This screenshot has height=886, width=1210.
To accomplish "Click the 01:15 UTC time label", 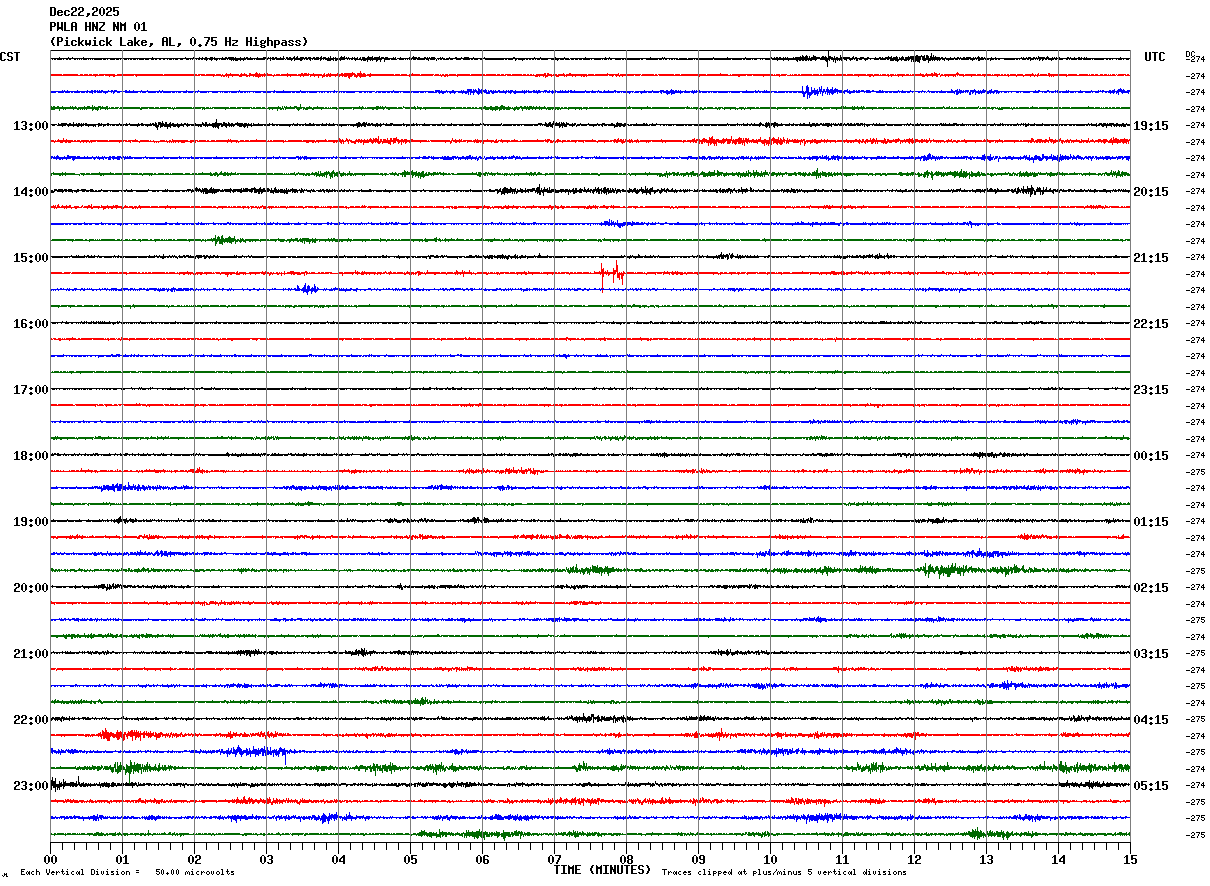I will (x=1151, y=522).
